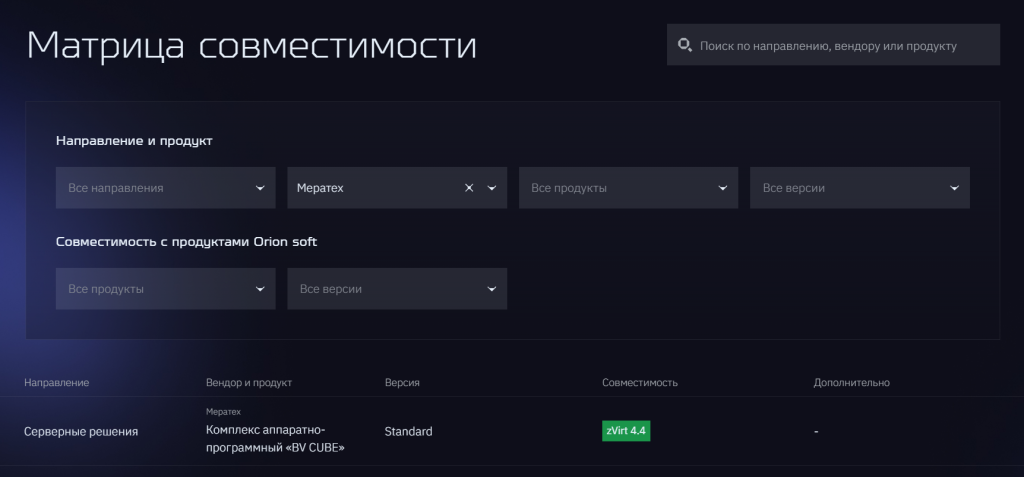Open Все версии dropdown under Orion soft
The height and width of the screenshot is (477, 1024).
[396, 289]
